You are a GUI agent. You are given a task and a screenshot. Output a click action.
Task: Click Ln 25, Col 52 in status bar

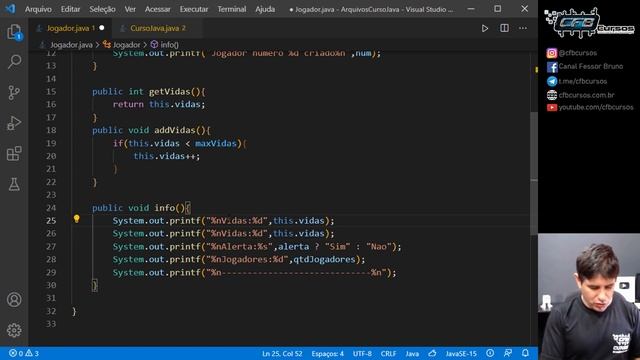pos(282,353)
